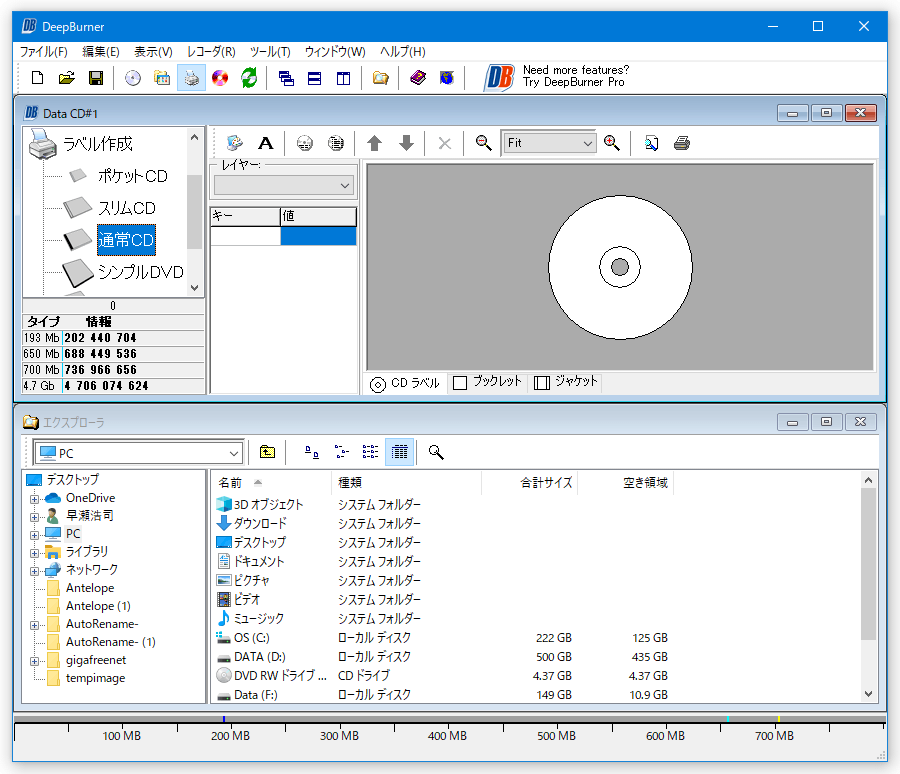
Task: Open the ヘルプ(H) menu
Action: [x=402, y=52]
